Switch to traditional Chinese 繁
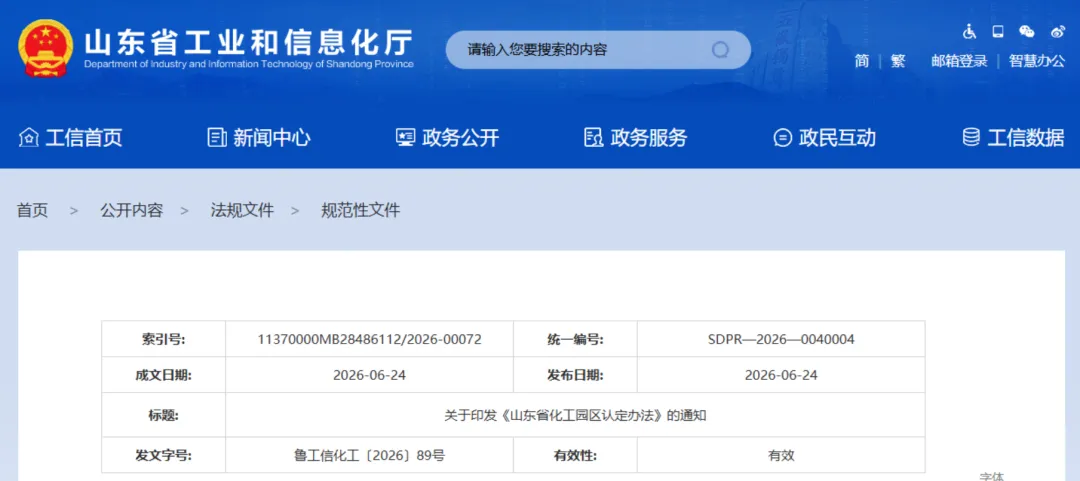1080x481 pixels. 897,61
